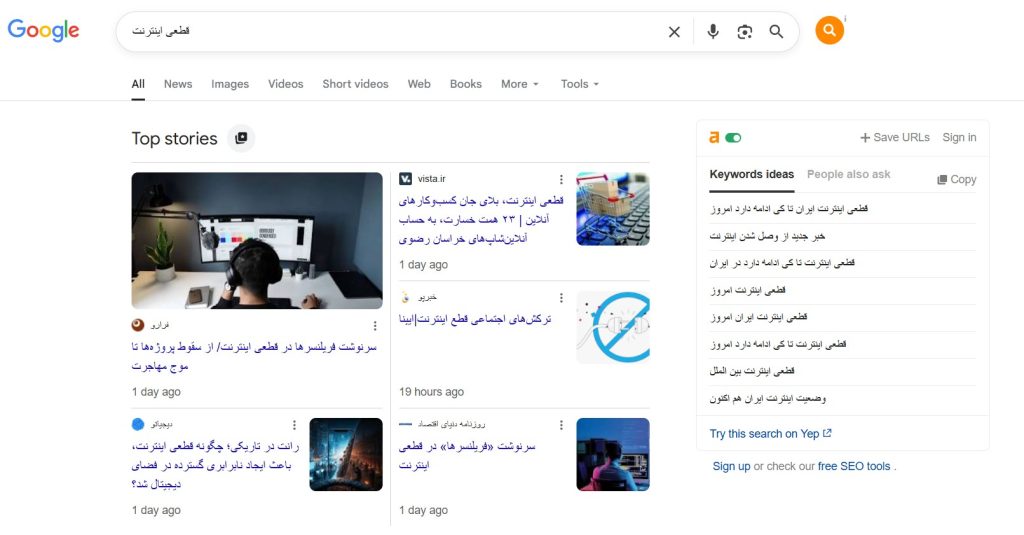Viewport: 1024px width, 535px height.
Task: Open three-dot menu beside the story with the man at monitors thumbnail
Action: [561, 425]
